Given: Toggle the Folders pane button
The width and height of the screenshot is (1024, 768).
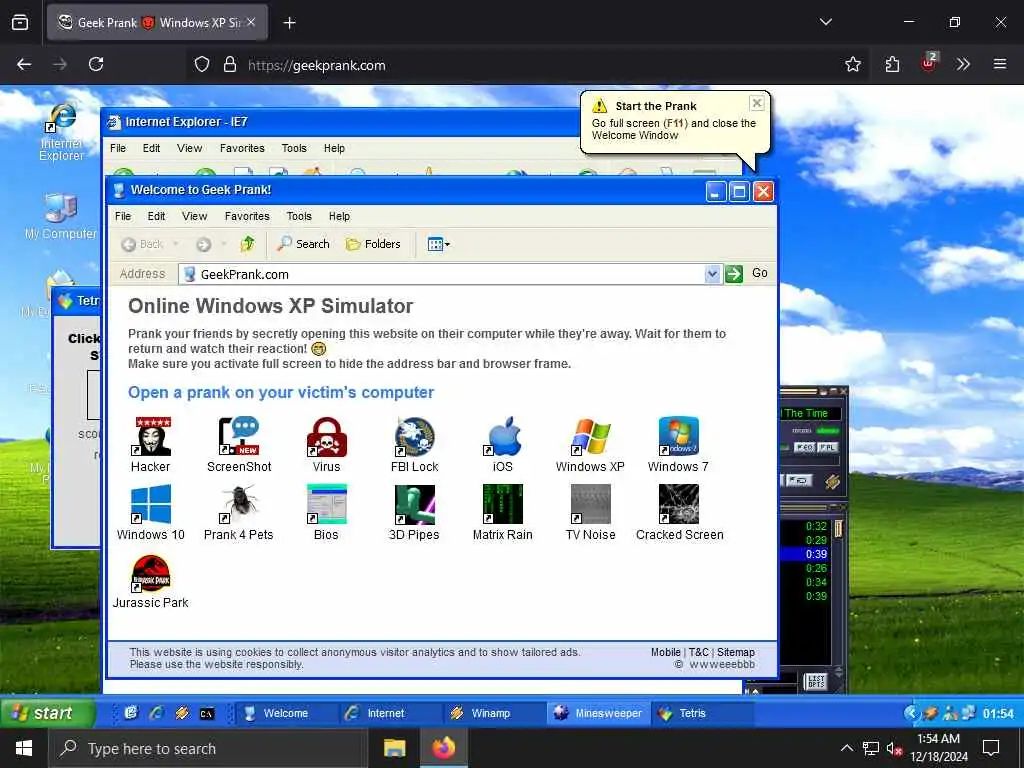Looking at the screenshot, I should 373,244.
